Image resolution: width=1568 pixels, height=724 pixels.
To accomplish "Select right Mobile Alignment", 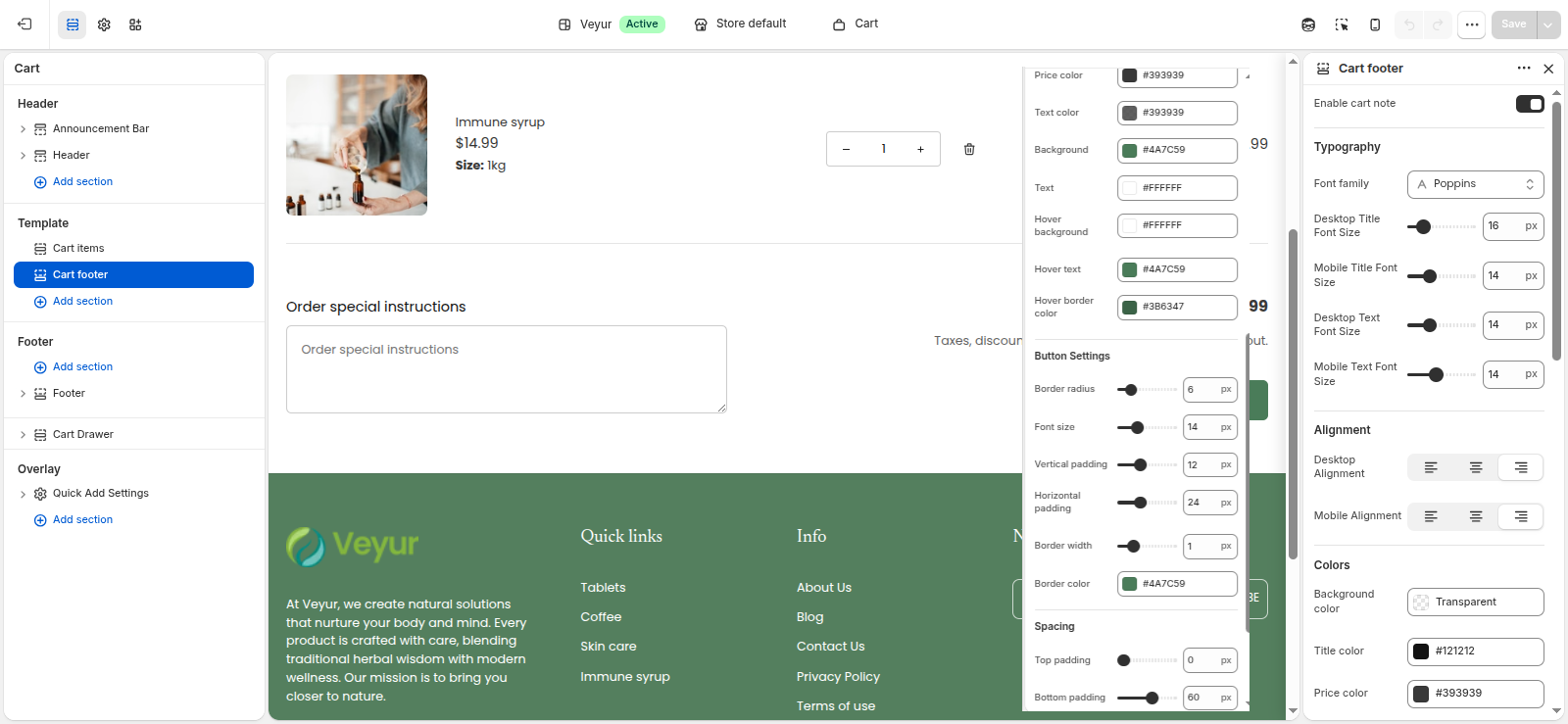I will (x=1521, y=516).
